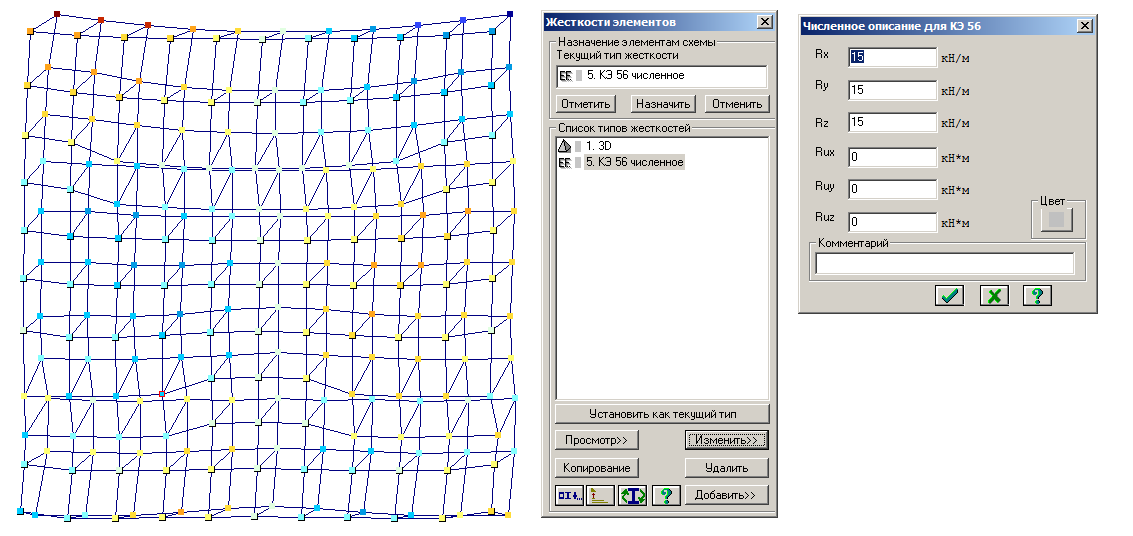Image resolution: width=1133 pixels, height=536 pixels.
Task: Click the Отметить button
Action: point(586,104)
